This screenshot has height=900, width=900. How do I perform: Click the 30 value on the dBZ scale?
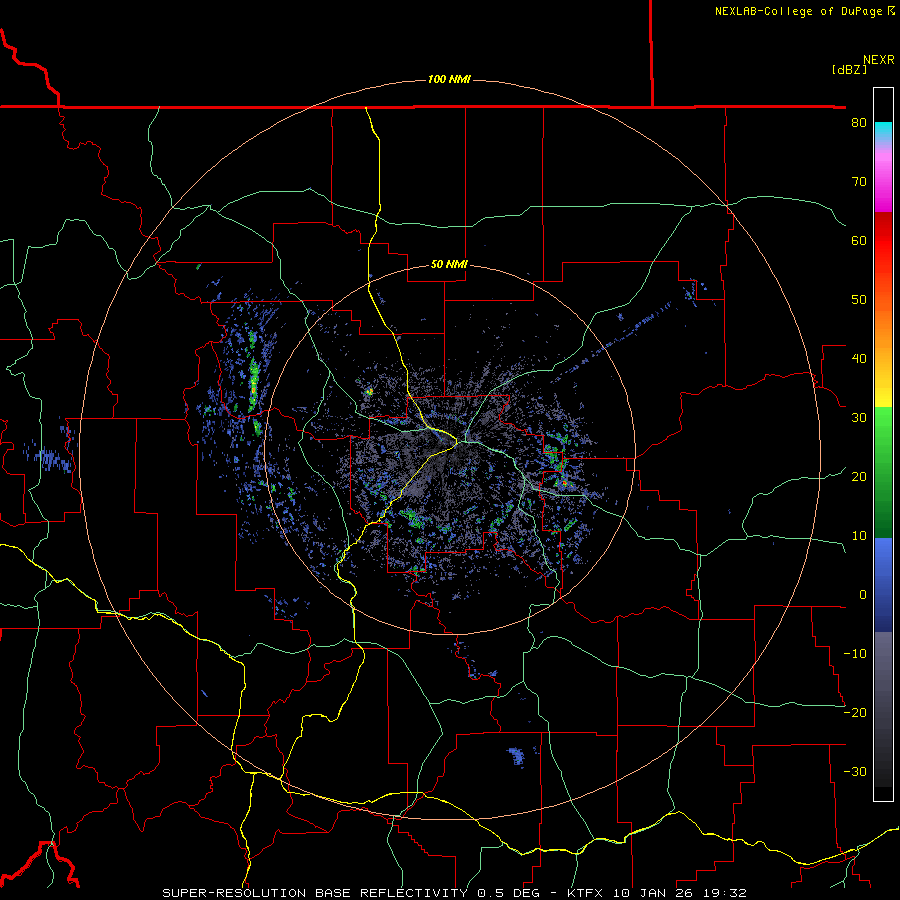coord(859,417)
